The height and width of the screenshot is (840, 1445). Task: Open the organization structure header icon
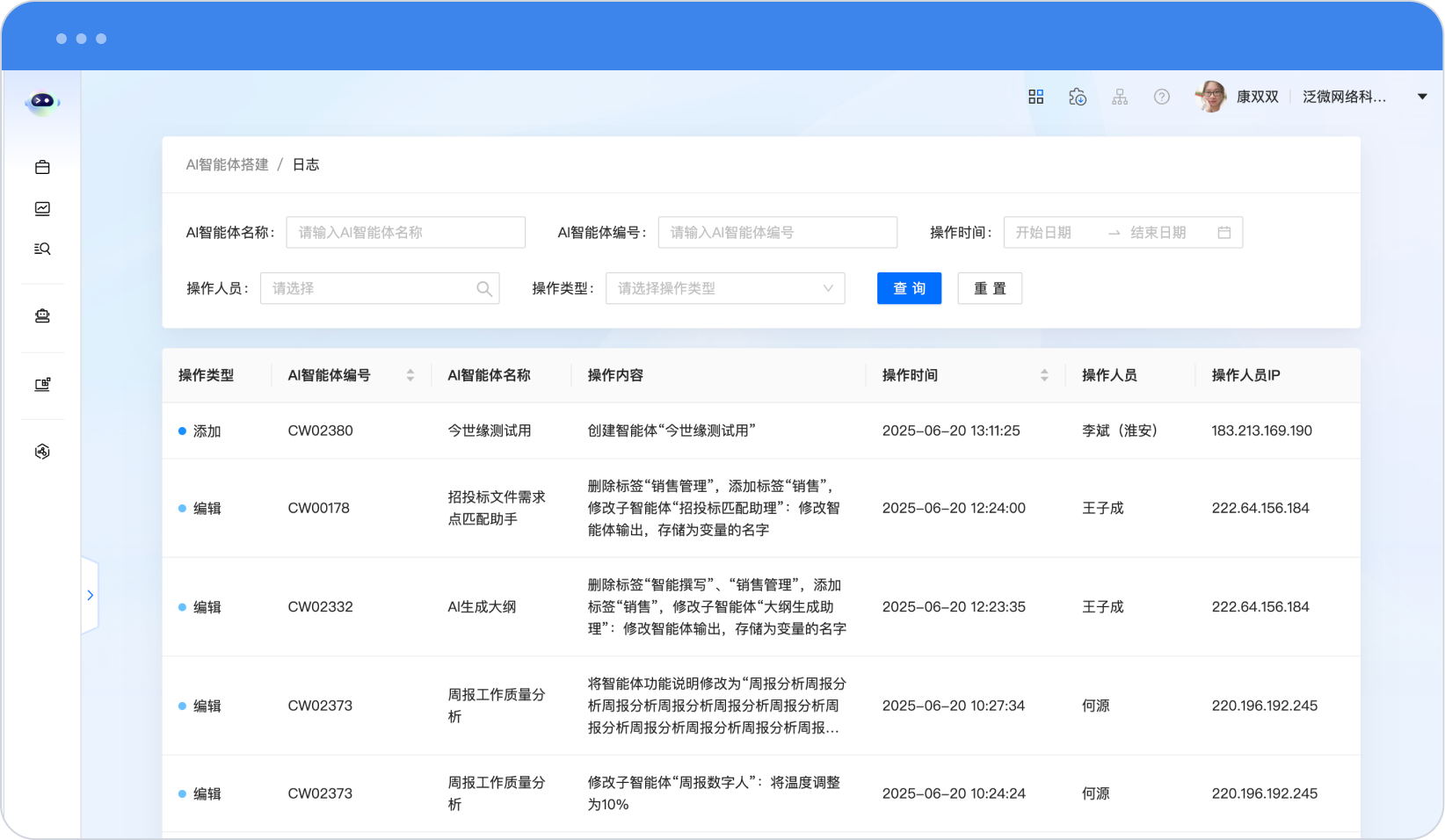[x=1119, y=97]
